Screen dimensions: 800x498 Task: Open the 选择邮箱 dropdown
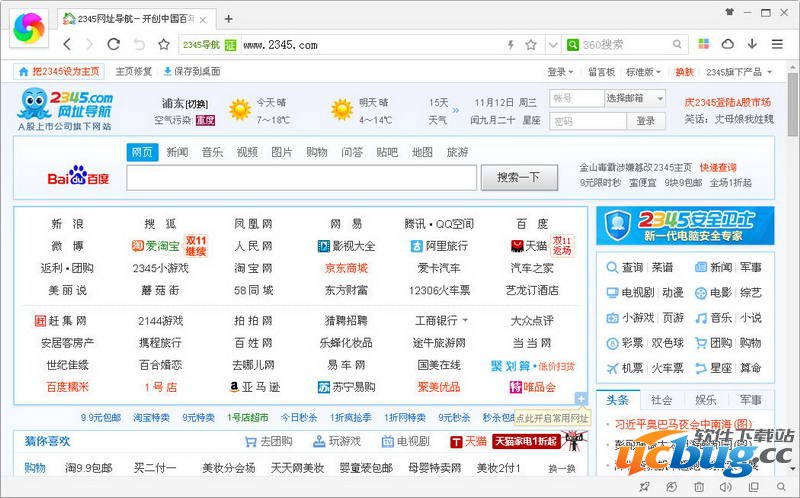coord(635,98)
